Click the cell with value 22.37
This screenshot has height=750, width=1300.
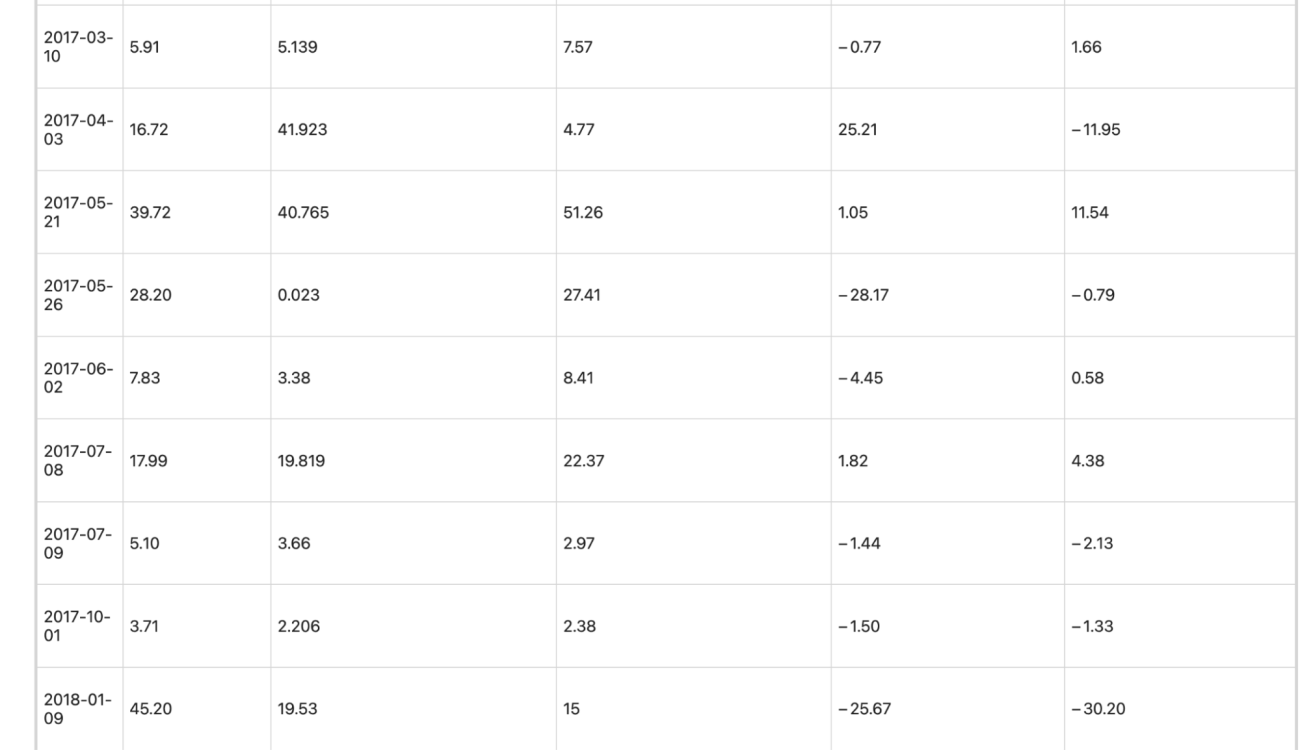tap(693, 461)
